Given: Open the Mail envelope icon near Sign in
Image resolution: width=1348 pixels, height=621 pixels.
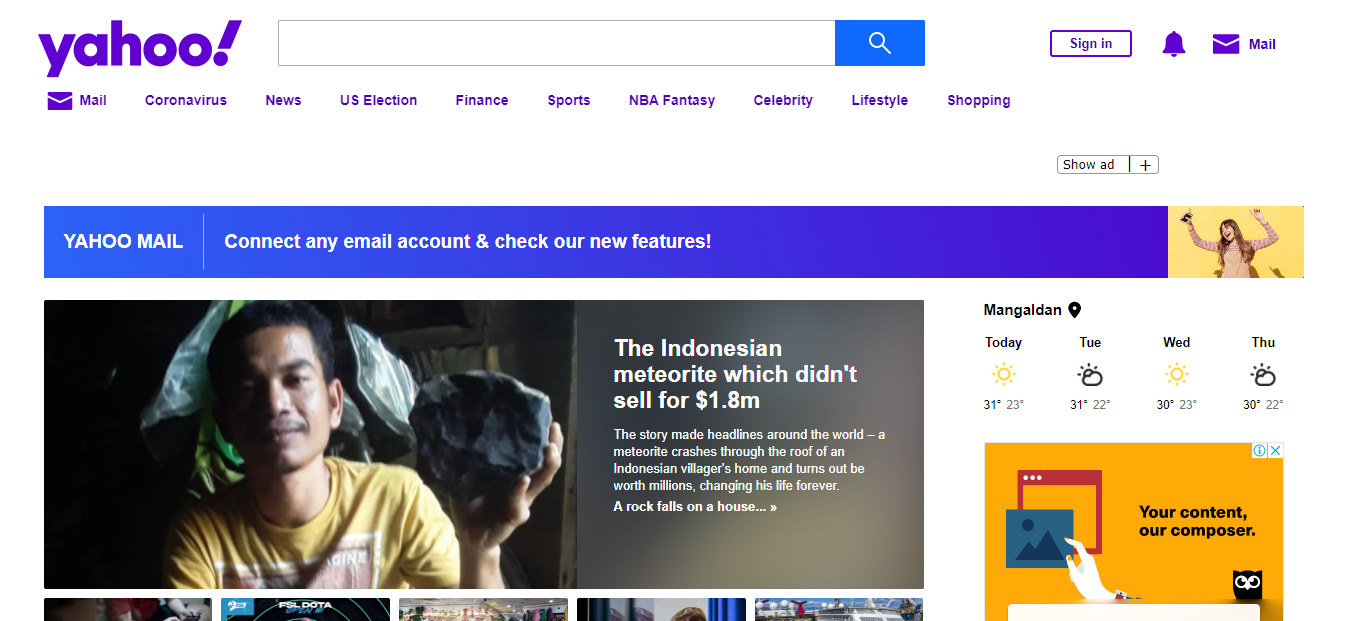Looking at the screenshot, I should point(1225,44).
